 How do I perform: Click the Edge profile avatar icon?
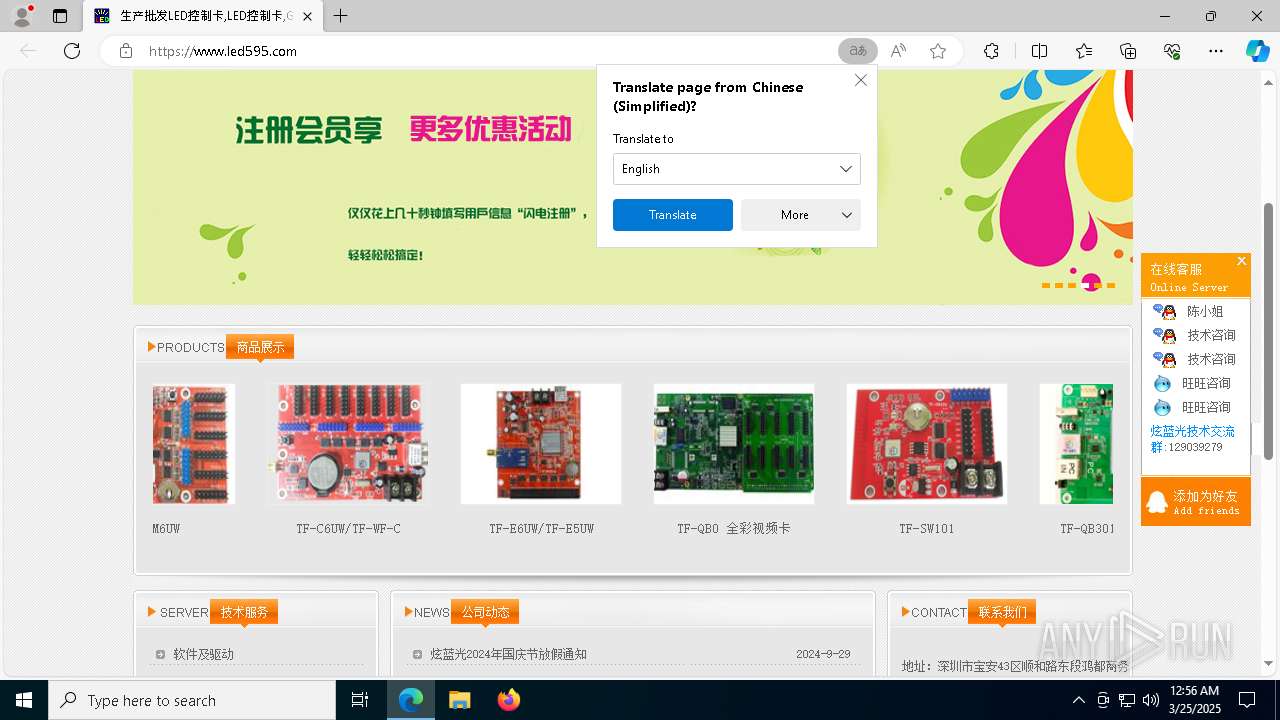[x=22, y=16]
